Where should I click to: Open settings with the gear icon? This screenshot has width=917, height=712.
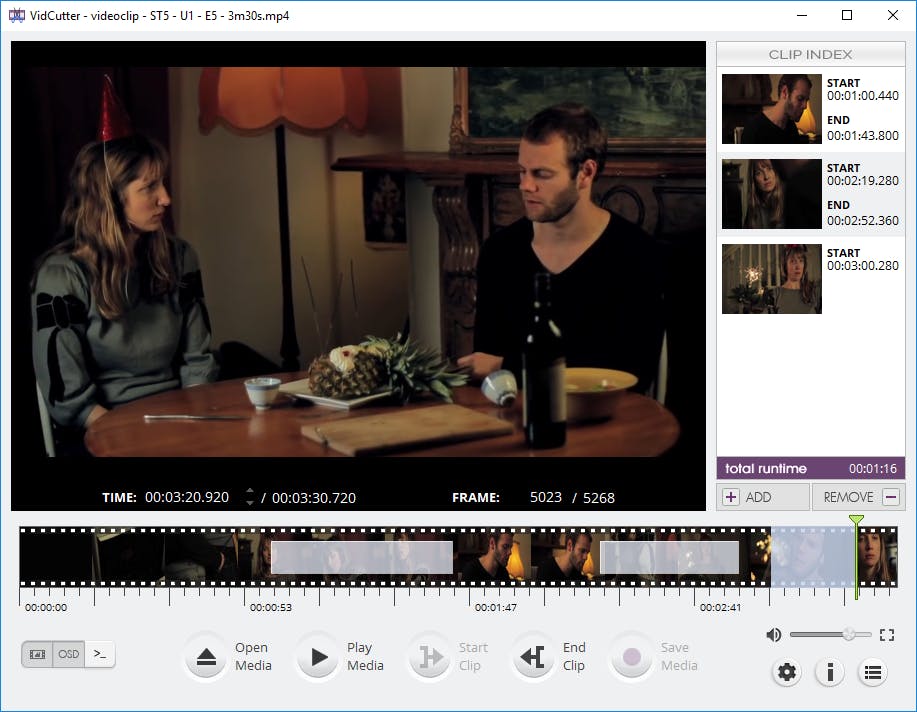(787, 672)
